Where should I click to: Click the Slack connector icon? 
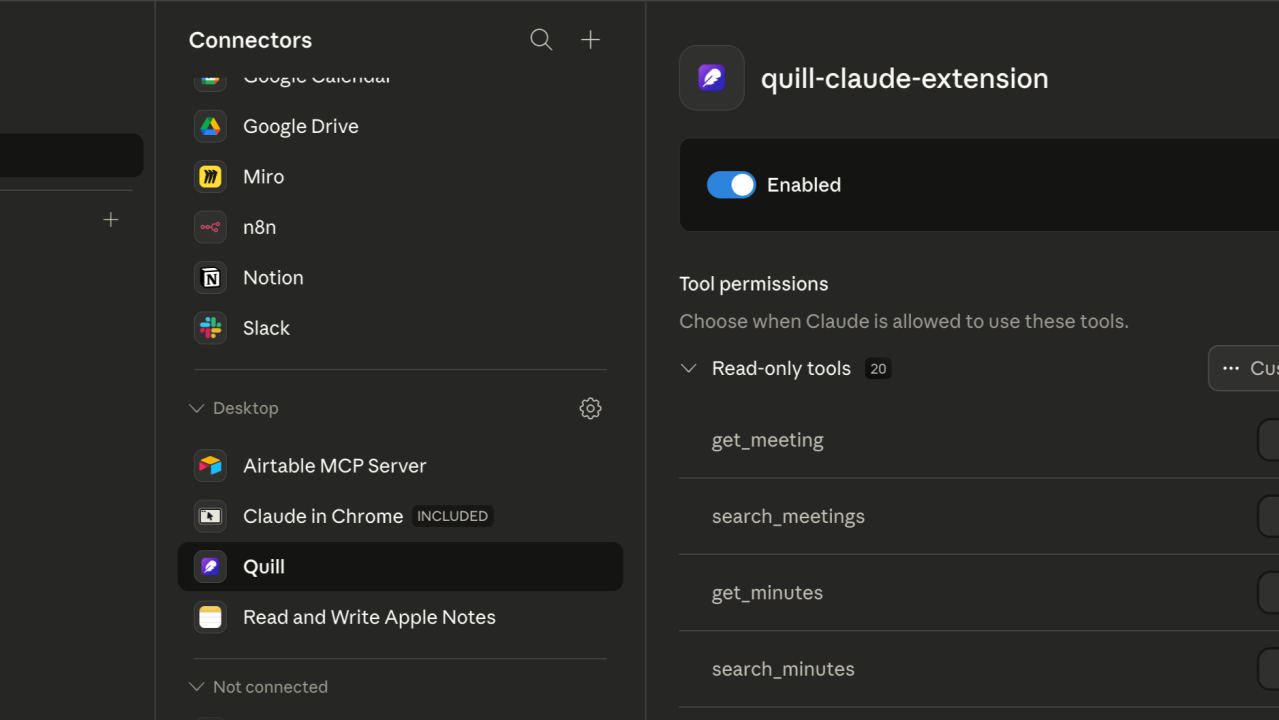pos(210,328)
